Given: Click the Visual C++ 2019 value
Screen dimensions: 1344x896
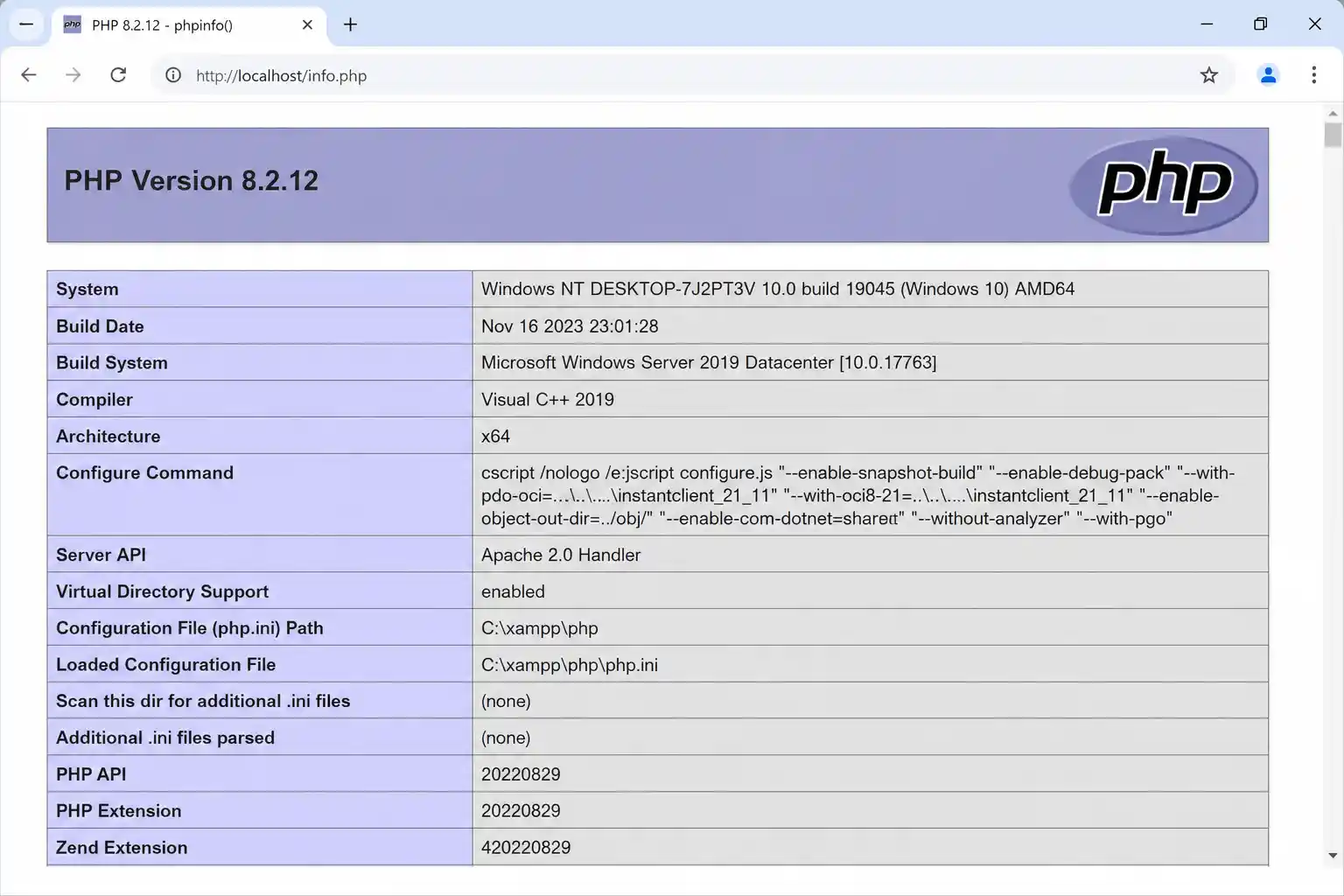Looking at the screenshot, I should pos(548,400).
